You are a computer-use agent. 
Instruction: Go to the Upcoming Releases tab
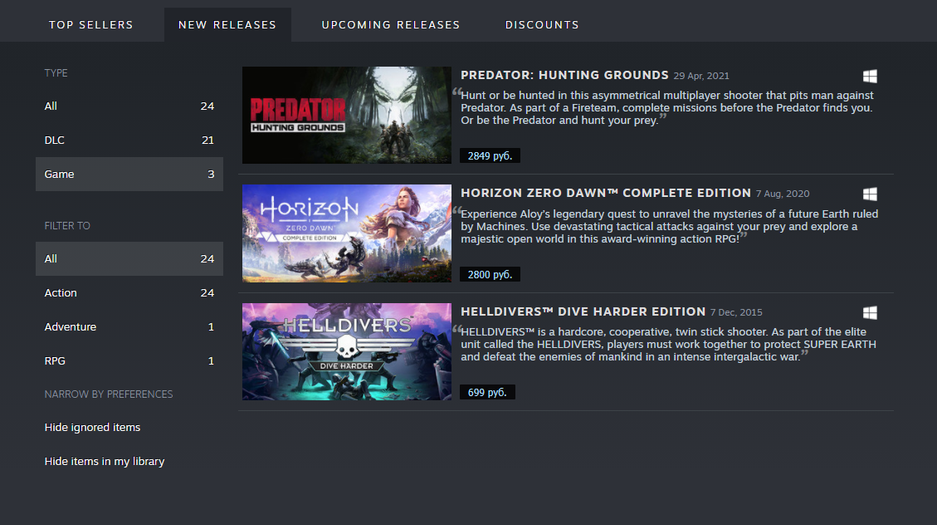click(391, 24)
